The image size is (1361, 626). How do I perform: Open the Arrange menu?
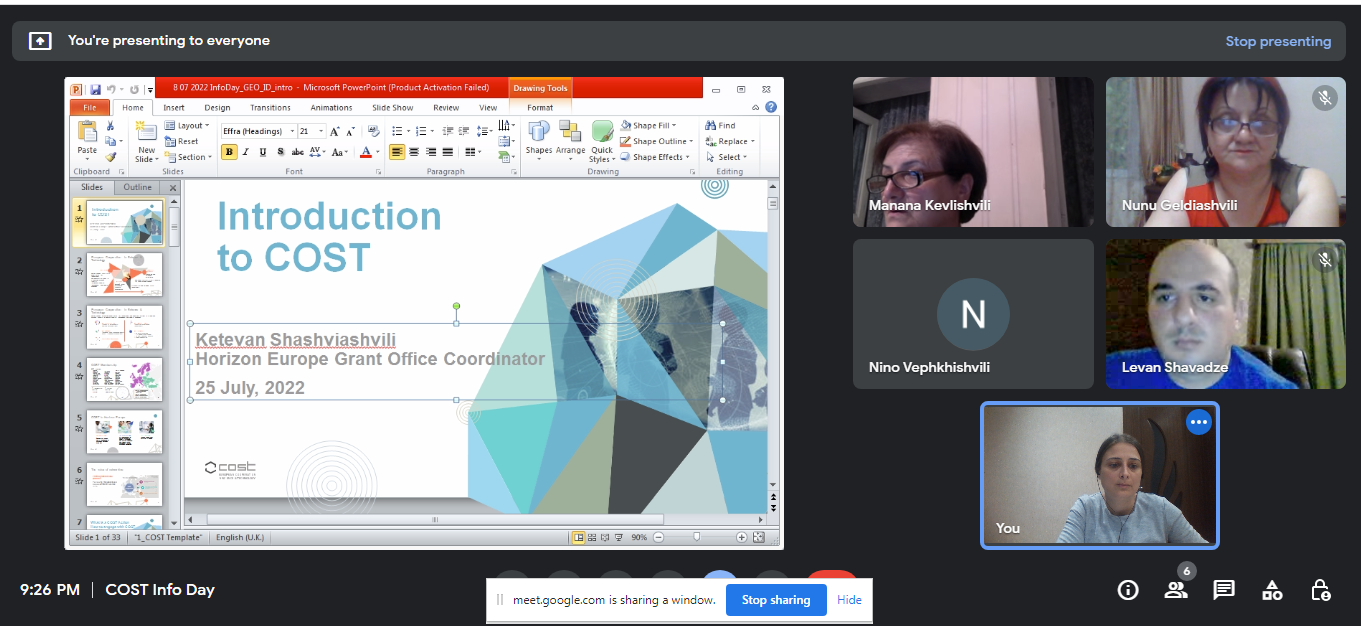(571, 140)
